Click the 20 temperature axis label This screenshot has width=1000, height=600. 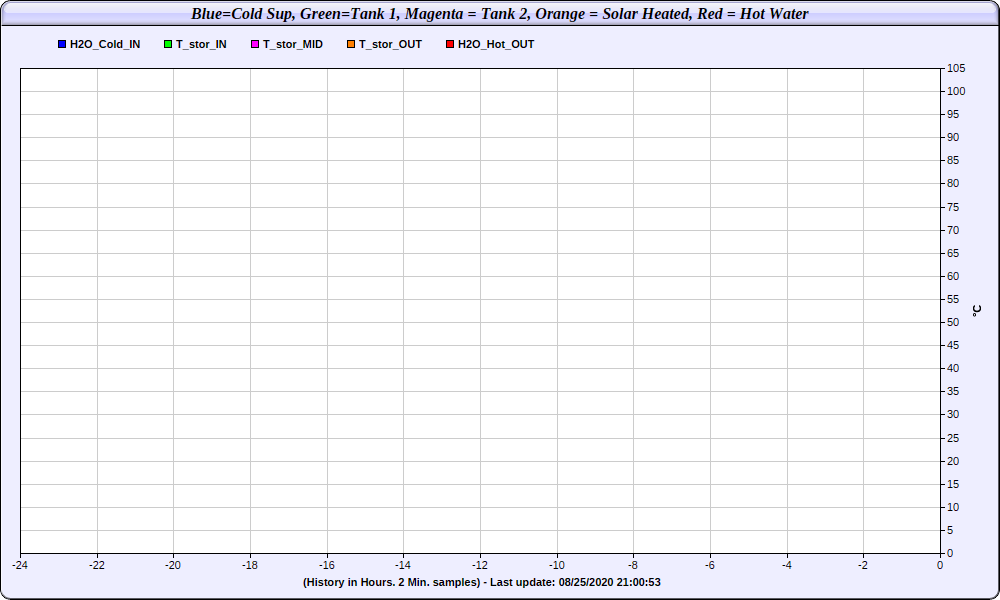[953, 461]
